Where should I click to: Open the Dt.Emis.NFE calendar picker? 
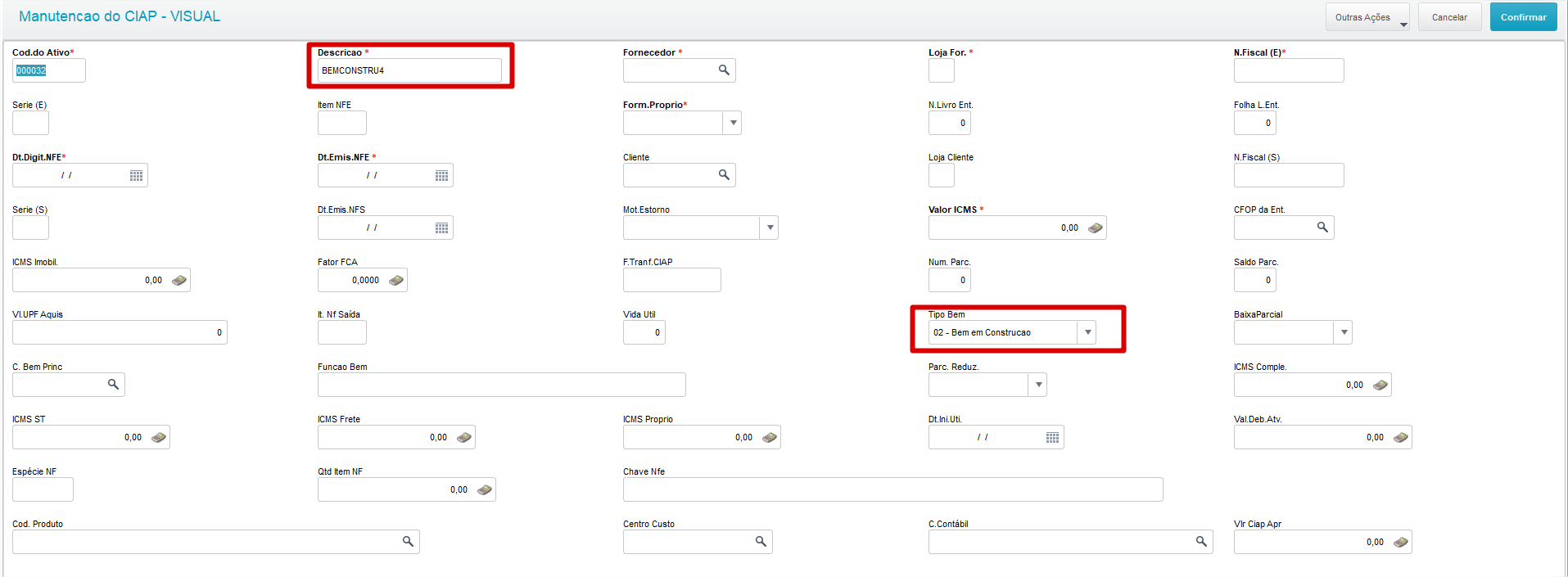pos(441,175)
